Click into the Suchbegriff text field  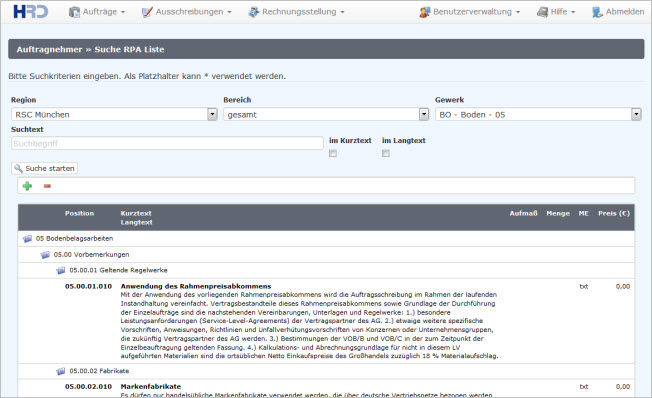coord(167,143)
